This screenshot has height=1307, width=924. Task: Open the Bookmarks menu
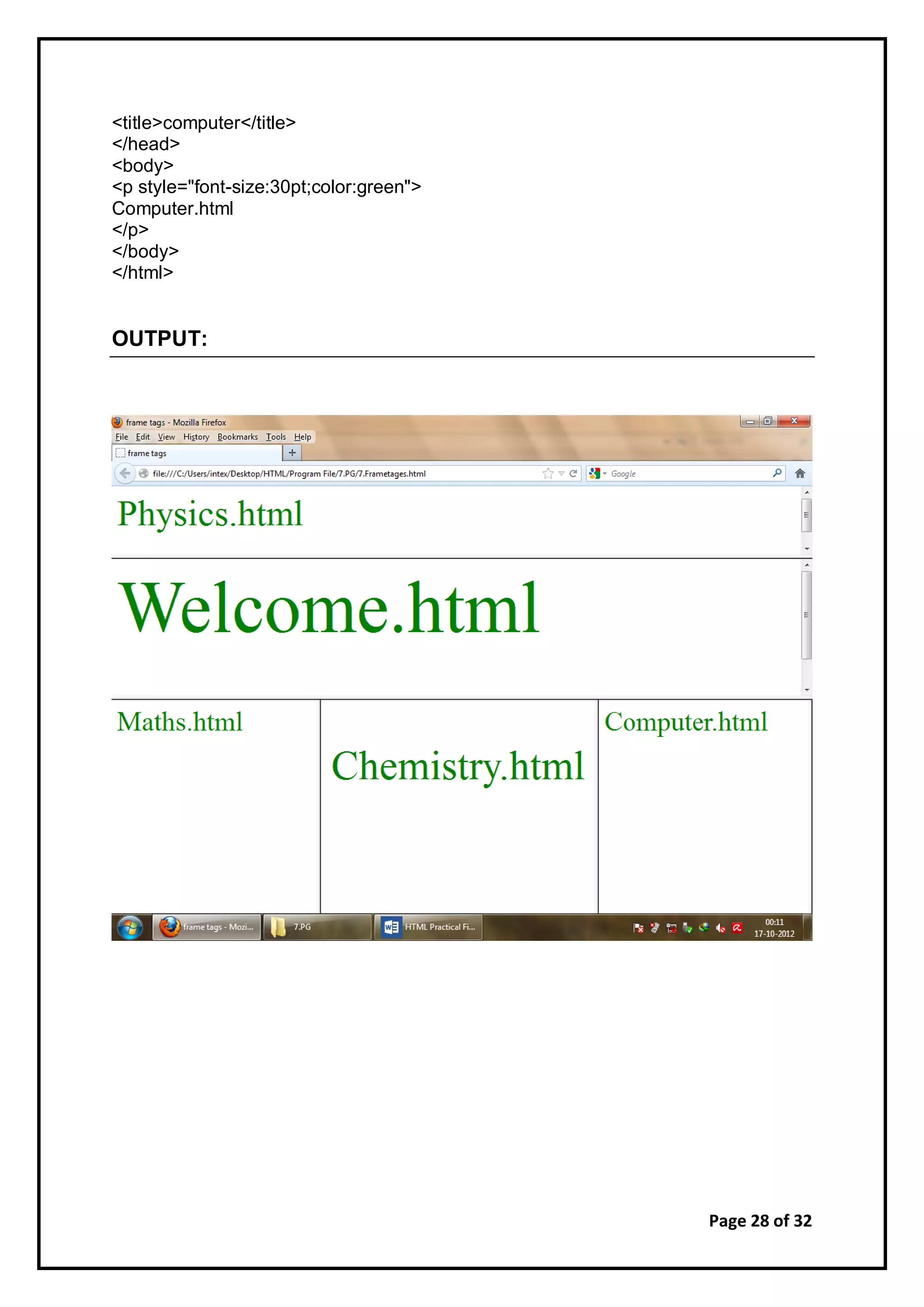coord(237,437)
